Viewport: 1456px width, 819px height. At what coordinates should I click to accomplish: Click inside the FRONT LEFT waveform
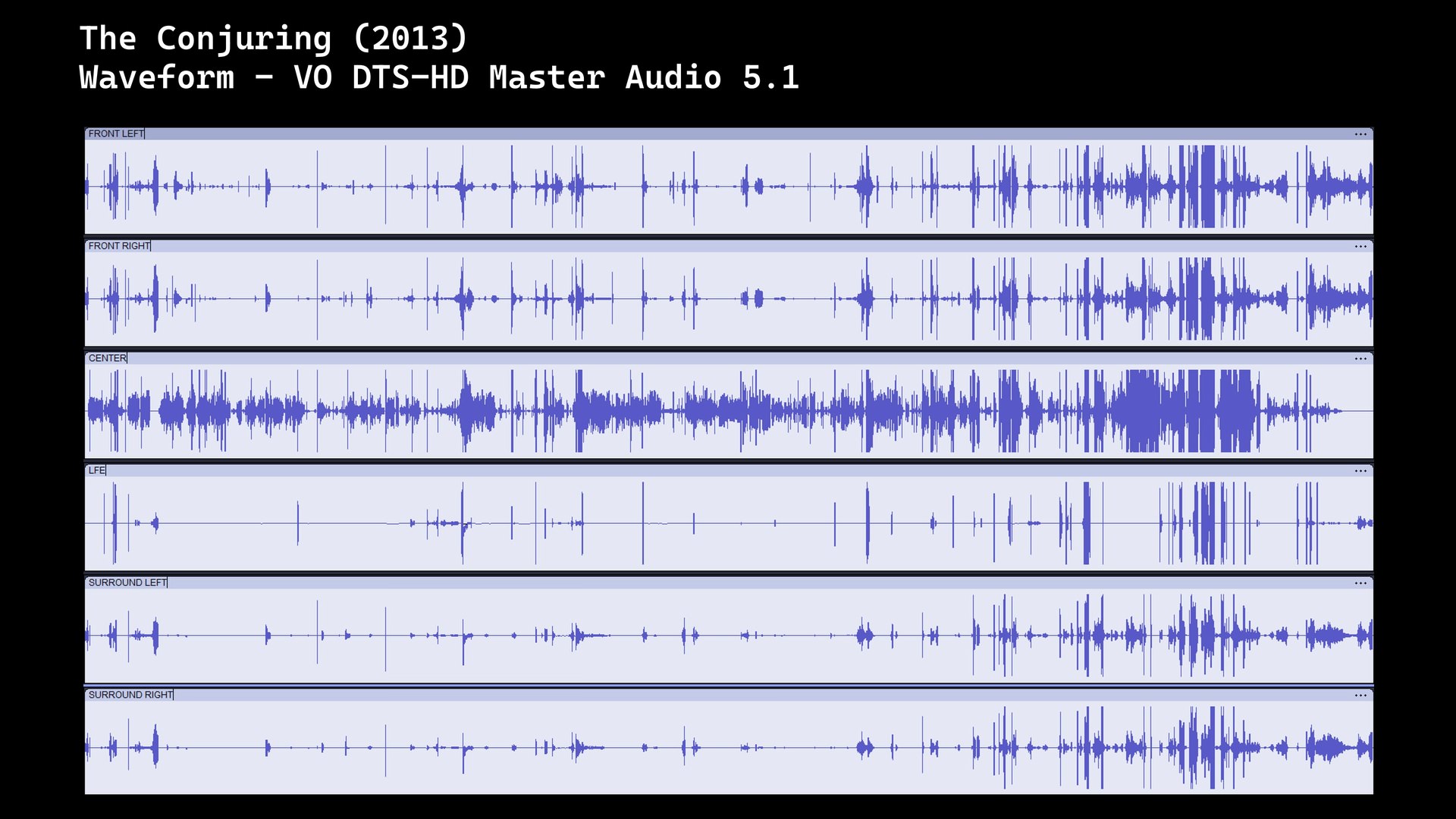click(x=729, y=187)
